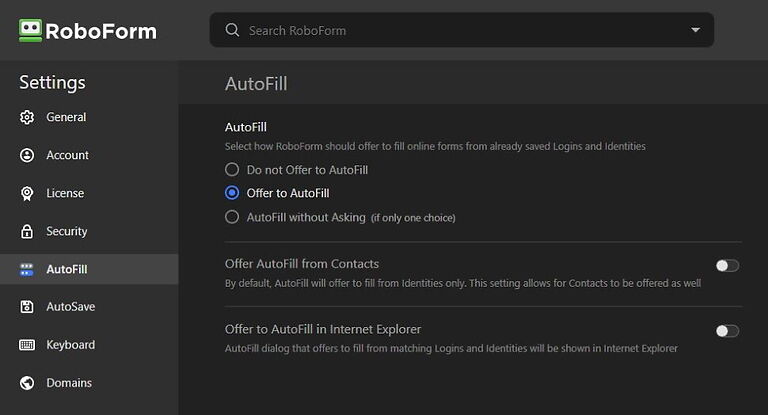Viewport: 768px width, 415px height.
Task: Click the search magnifier icon
Action: coord(232,30)
